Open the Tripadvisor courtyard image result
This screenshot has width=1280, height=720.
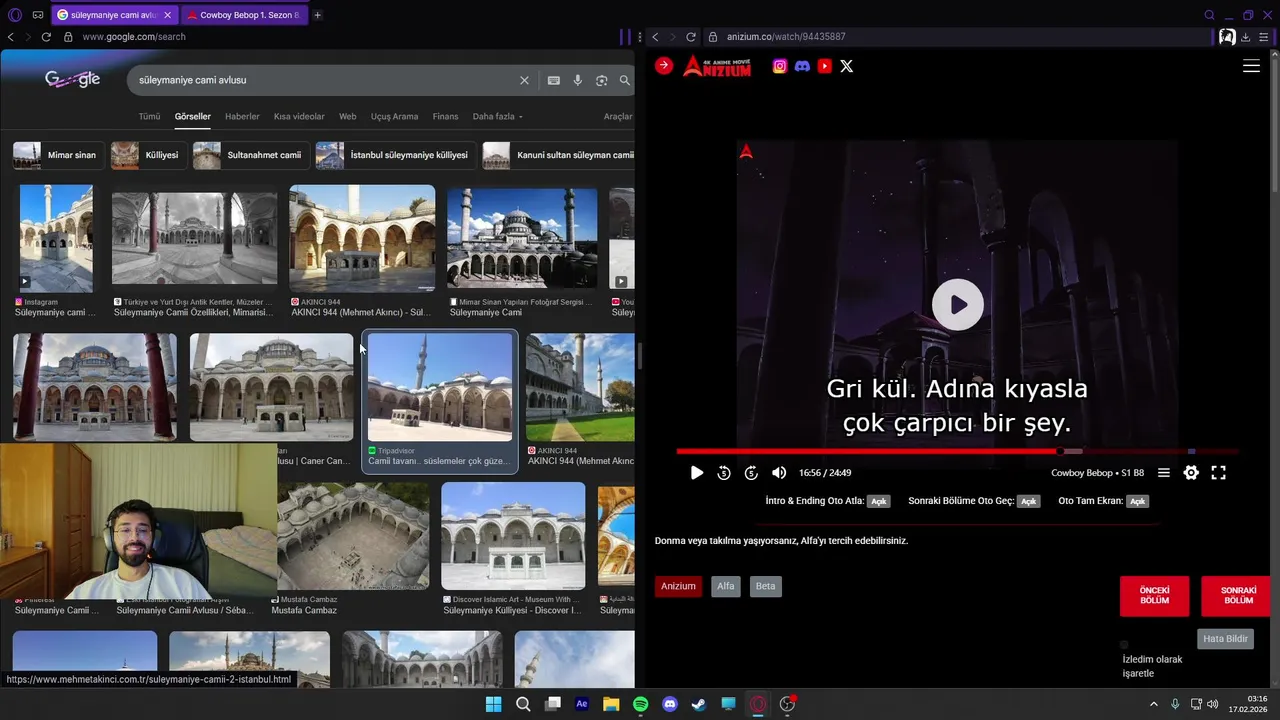point(440,388)
